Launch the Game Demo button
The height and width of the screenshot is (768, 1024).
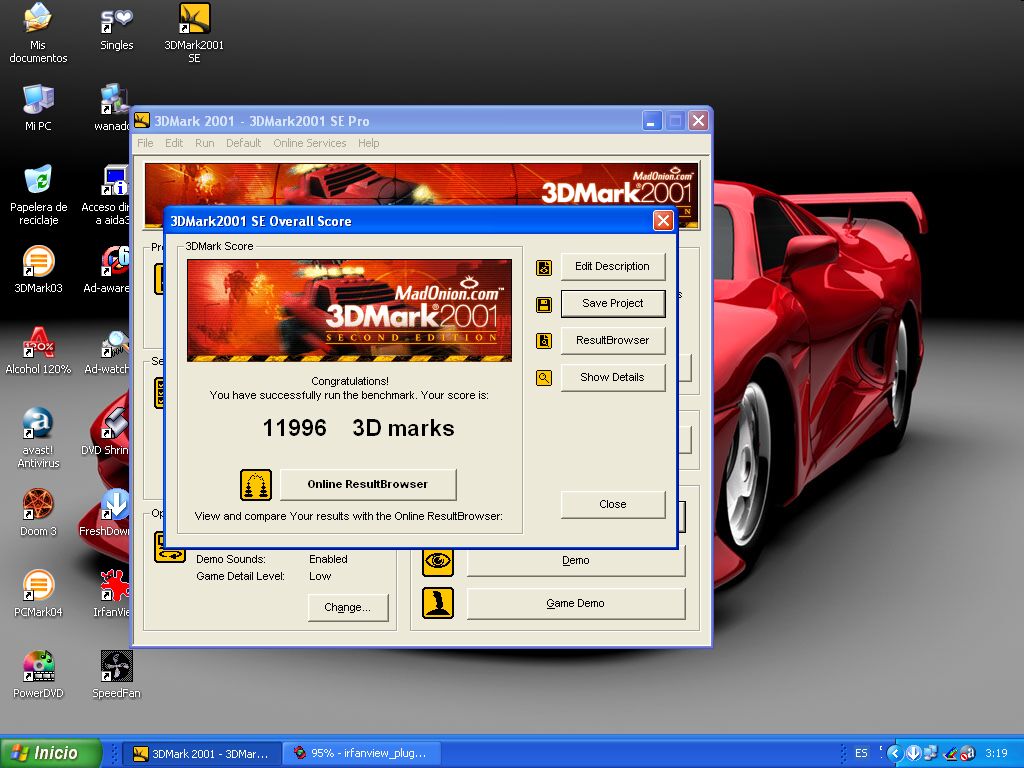pos(575,604)
